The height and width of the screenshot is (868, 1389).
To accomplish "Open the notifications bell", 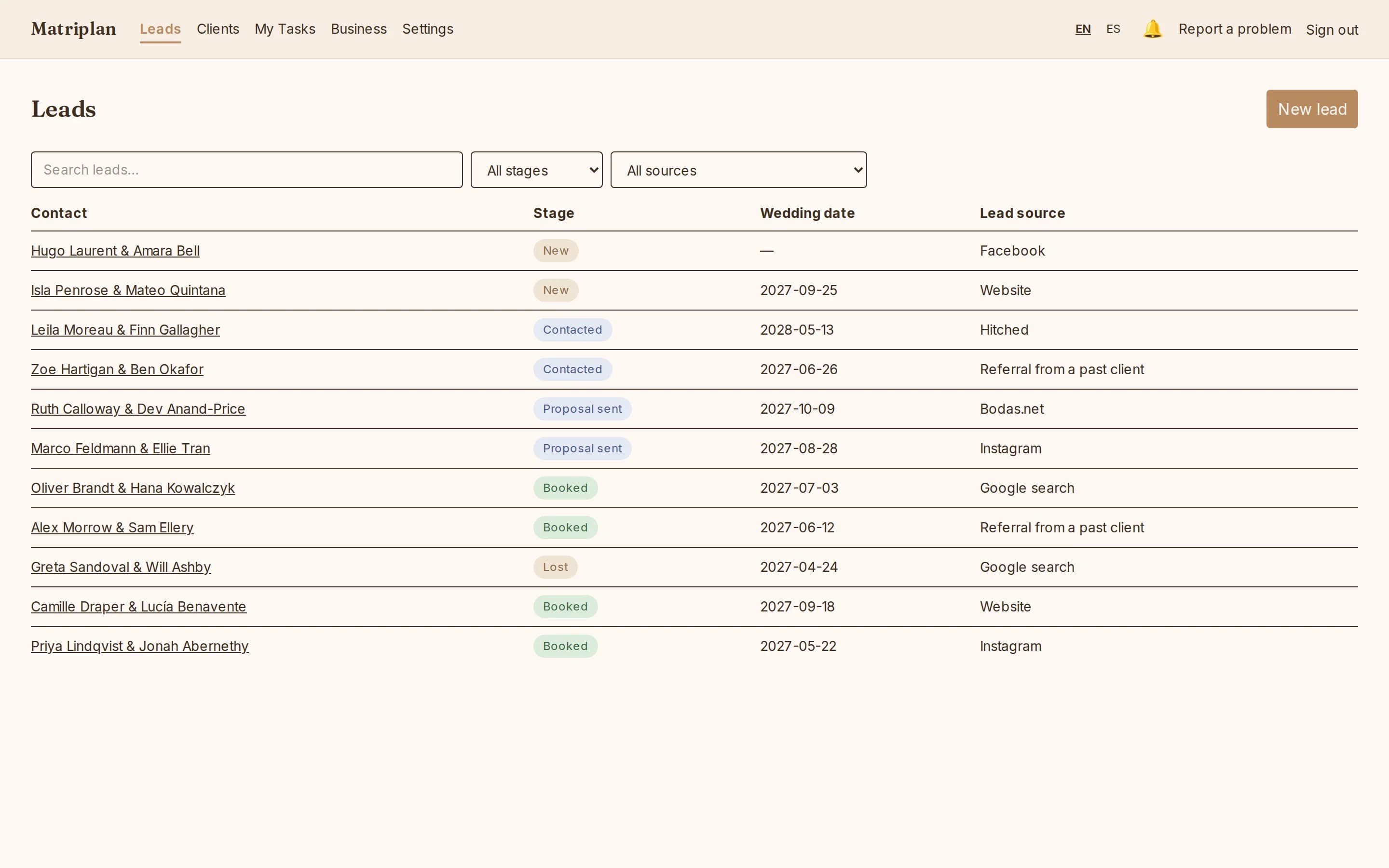I will click(1152, 29).
